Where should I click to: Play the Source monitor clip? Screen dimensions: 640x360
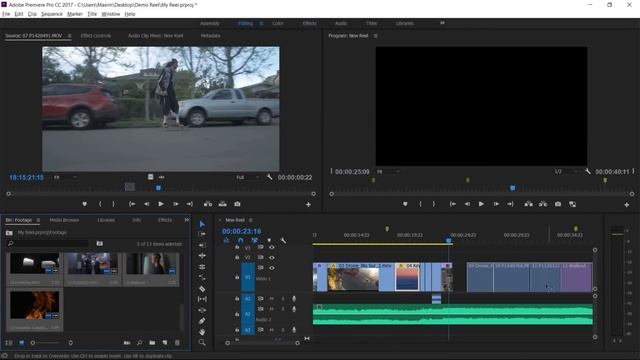tap(161, 204)
